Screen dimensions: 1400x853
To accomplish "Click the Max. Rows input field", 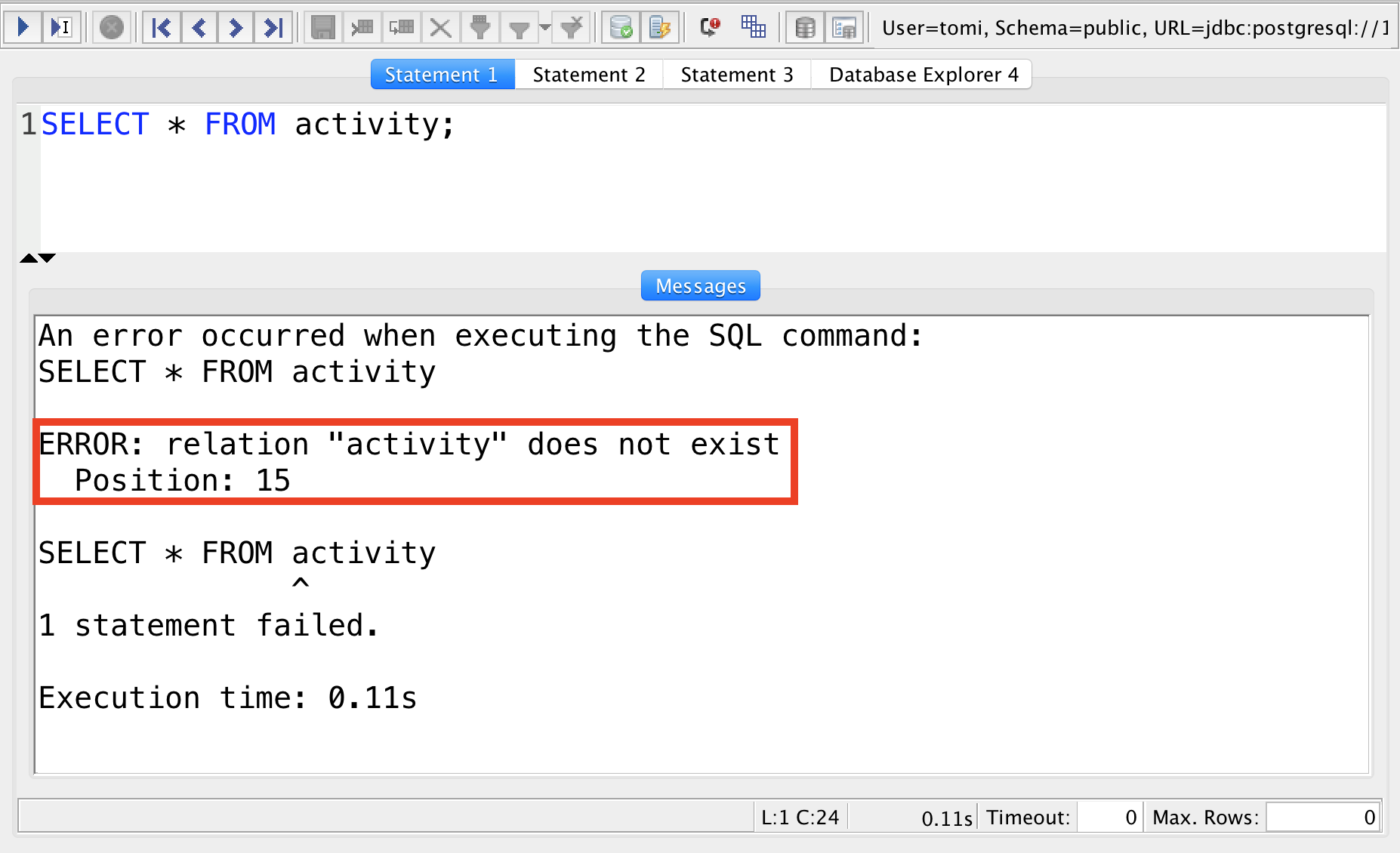I will click(x=1322, y=816).
